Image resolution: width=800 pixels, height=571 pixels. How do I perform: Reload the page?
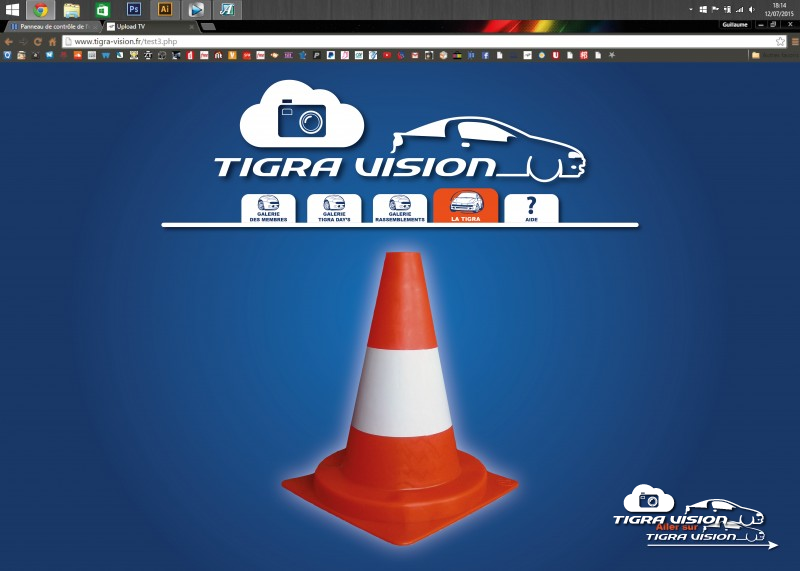coord(37,42)
